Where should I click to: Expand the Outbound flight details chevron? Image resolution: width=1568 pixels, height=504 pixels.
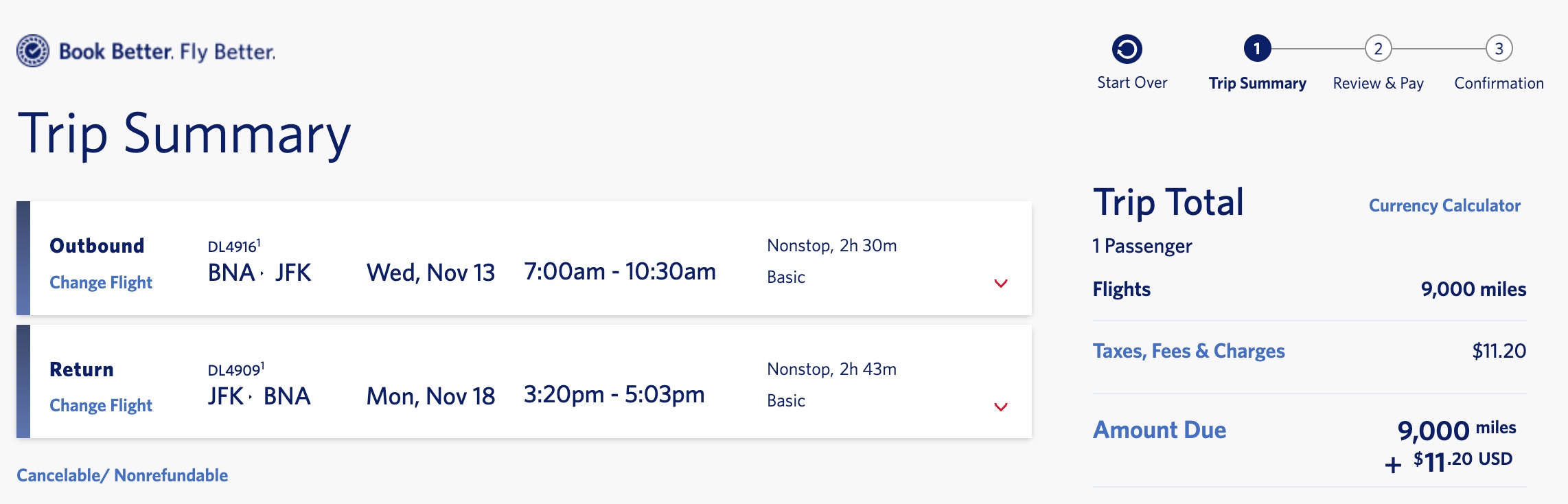(x=1002, y=282)
